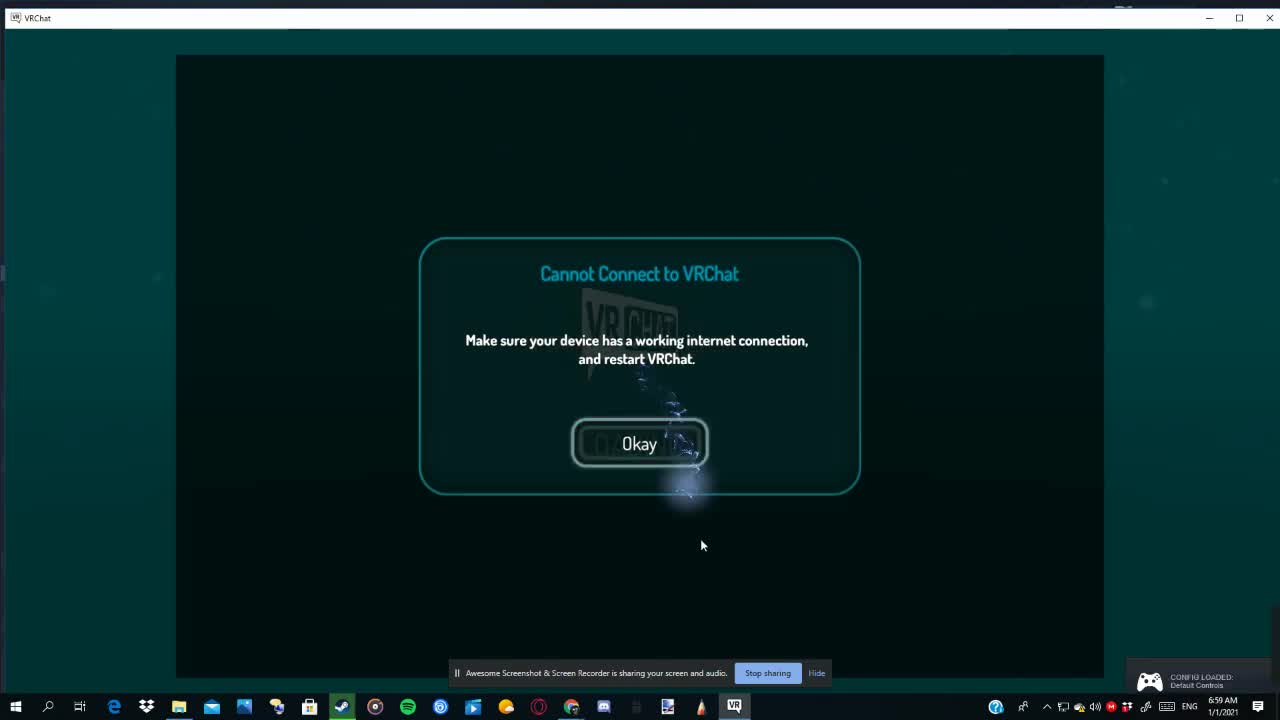Select the VRChat taskbar icon
Screen dimensions: 1280x720
click(734, 707)
